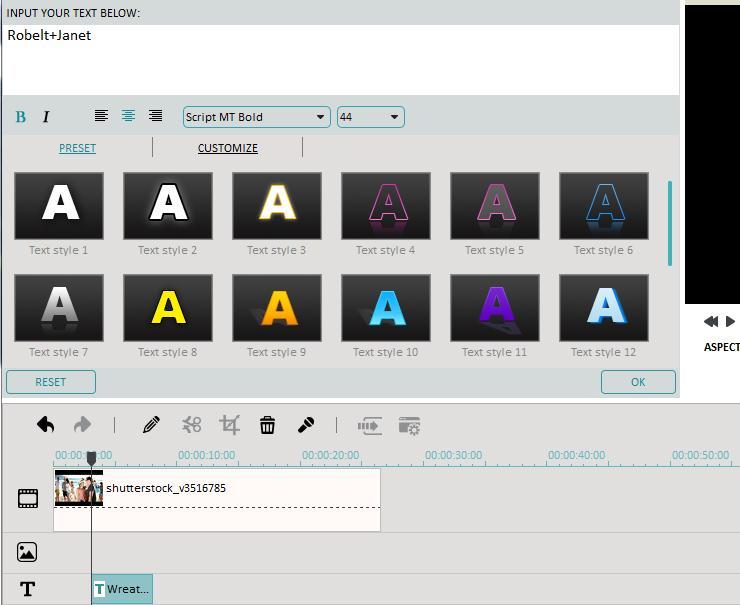
Task: Select Text style 3 yellow glow preset
Action: click(277, 206)
